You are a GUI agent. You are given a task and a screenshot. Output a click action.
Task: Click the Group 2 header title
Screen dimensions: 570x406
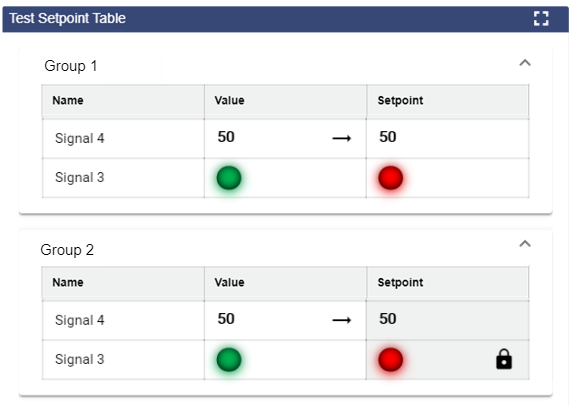[x=67, y=250]
